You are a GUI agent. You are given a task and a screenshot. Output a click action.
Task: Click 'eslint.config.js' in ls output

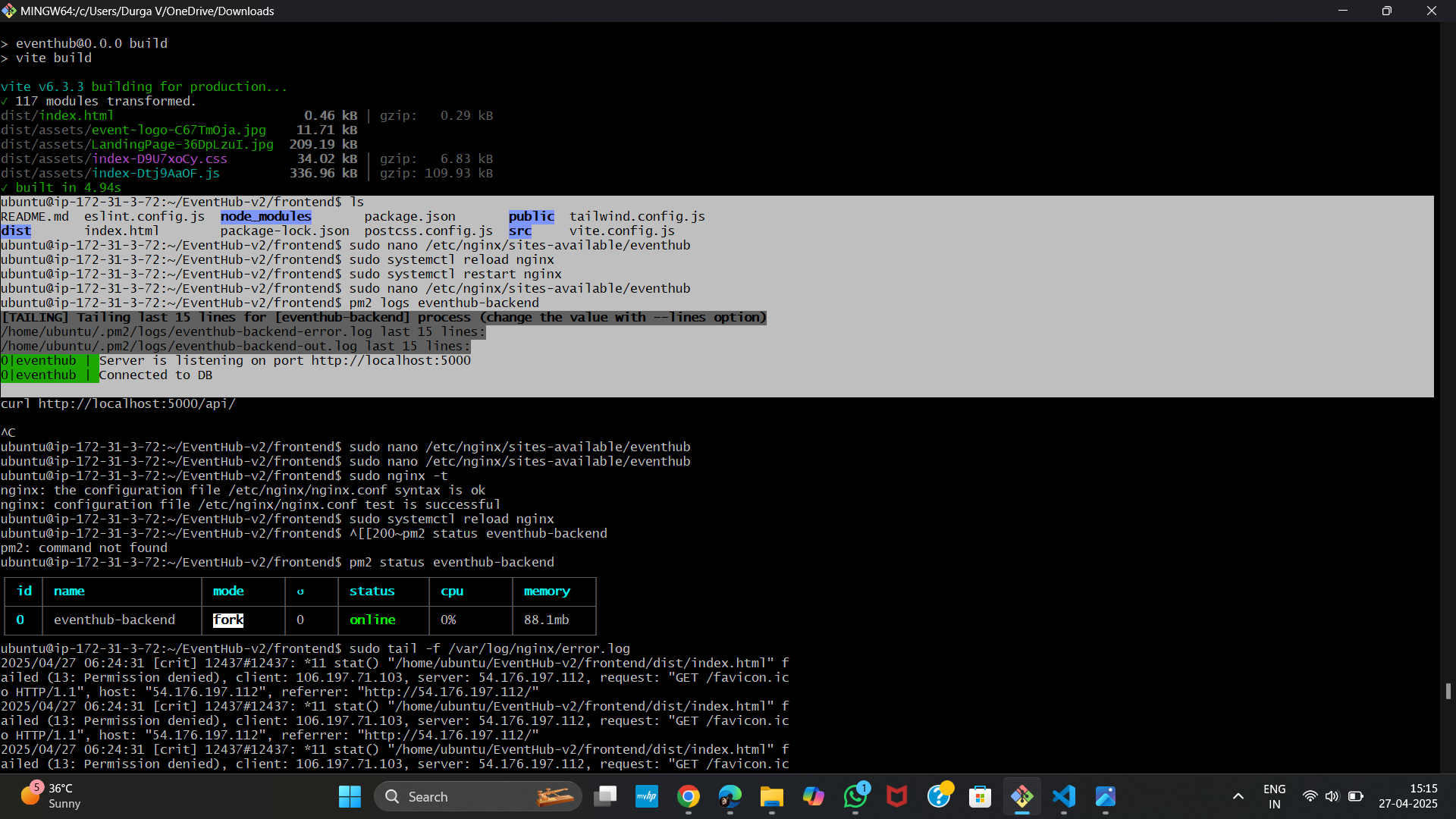(145, 216)
